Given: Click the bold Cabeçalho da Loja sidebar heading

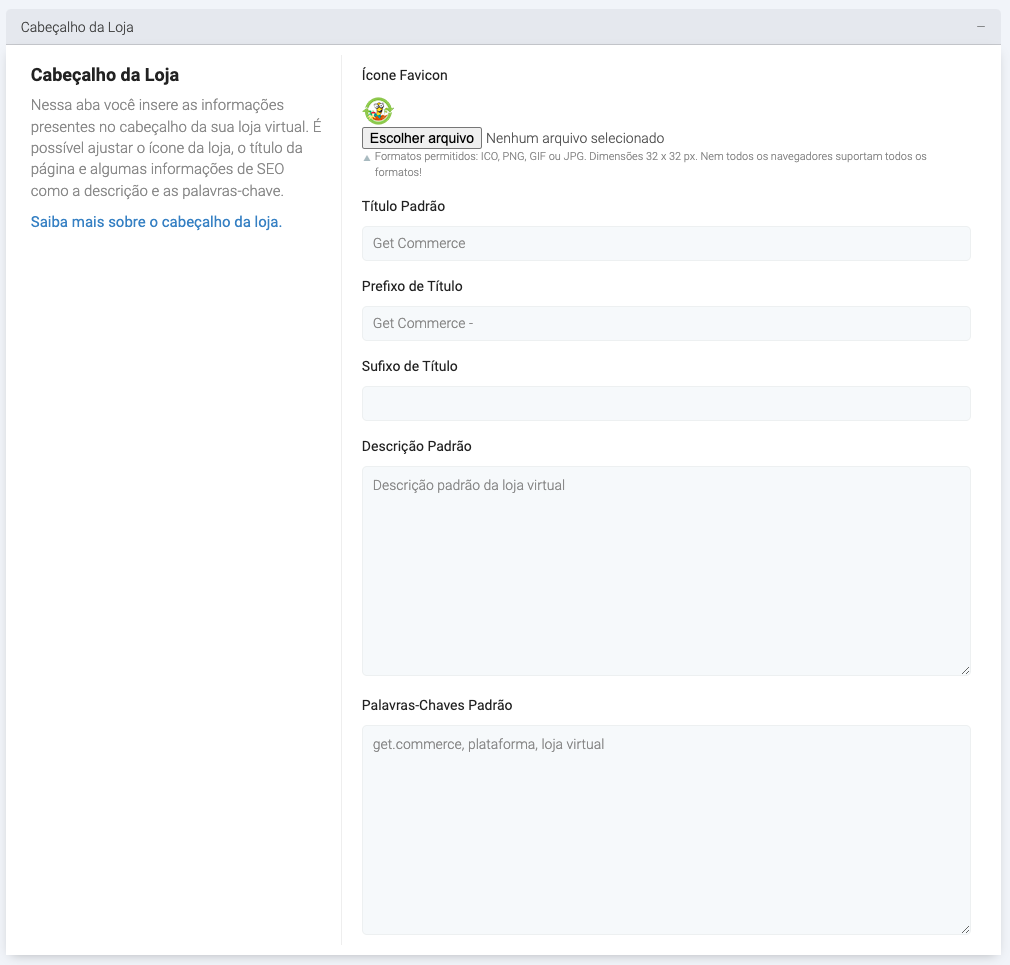Looking at the screenshot, I should coord(105,75).
